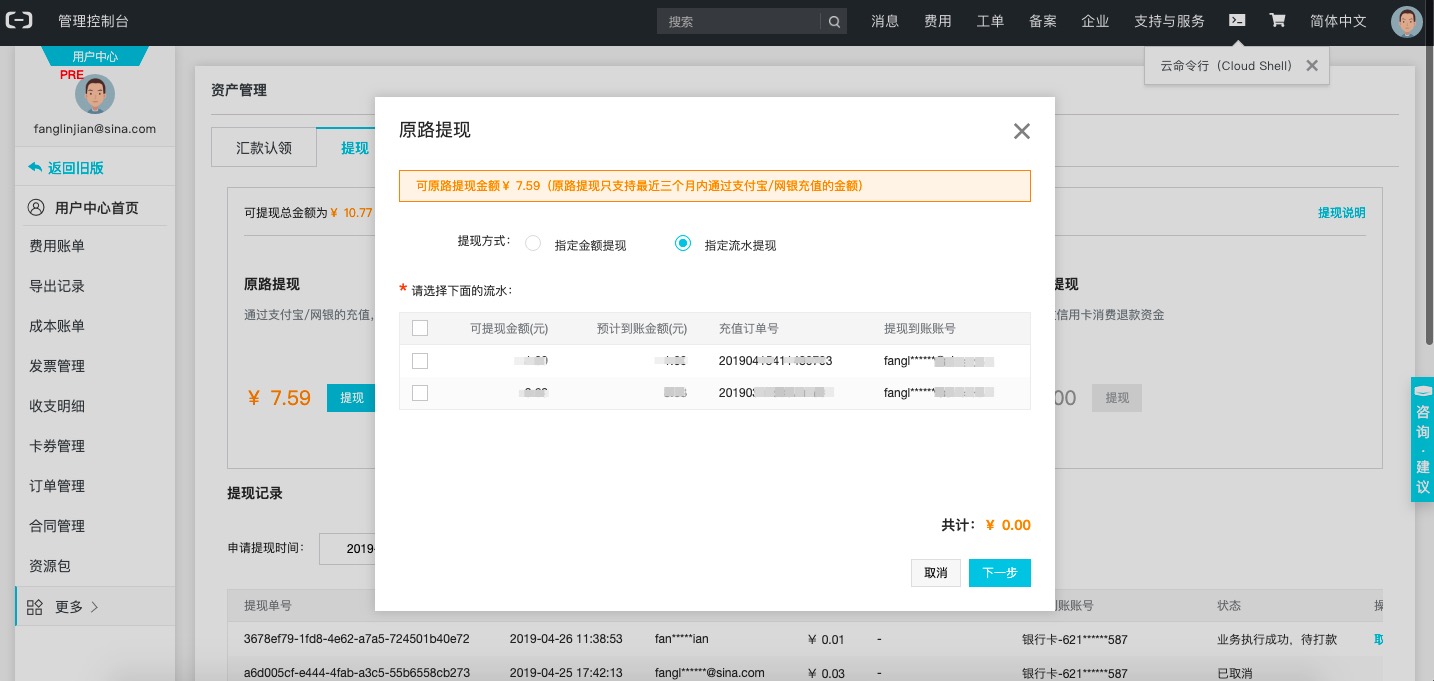Expand the 更多 sidebar menu
Image resolution: width=1434 pixels, height=681 pixels.
pyautogui.click(x=95, y=607)
